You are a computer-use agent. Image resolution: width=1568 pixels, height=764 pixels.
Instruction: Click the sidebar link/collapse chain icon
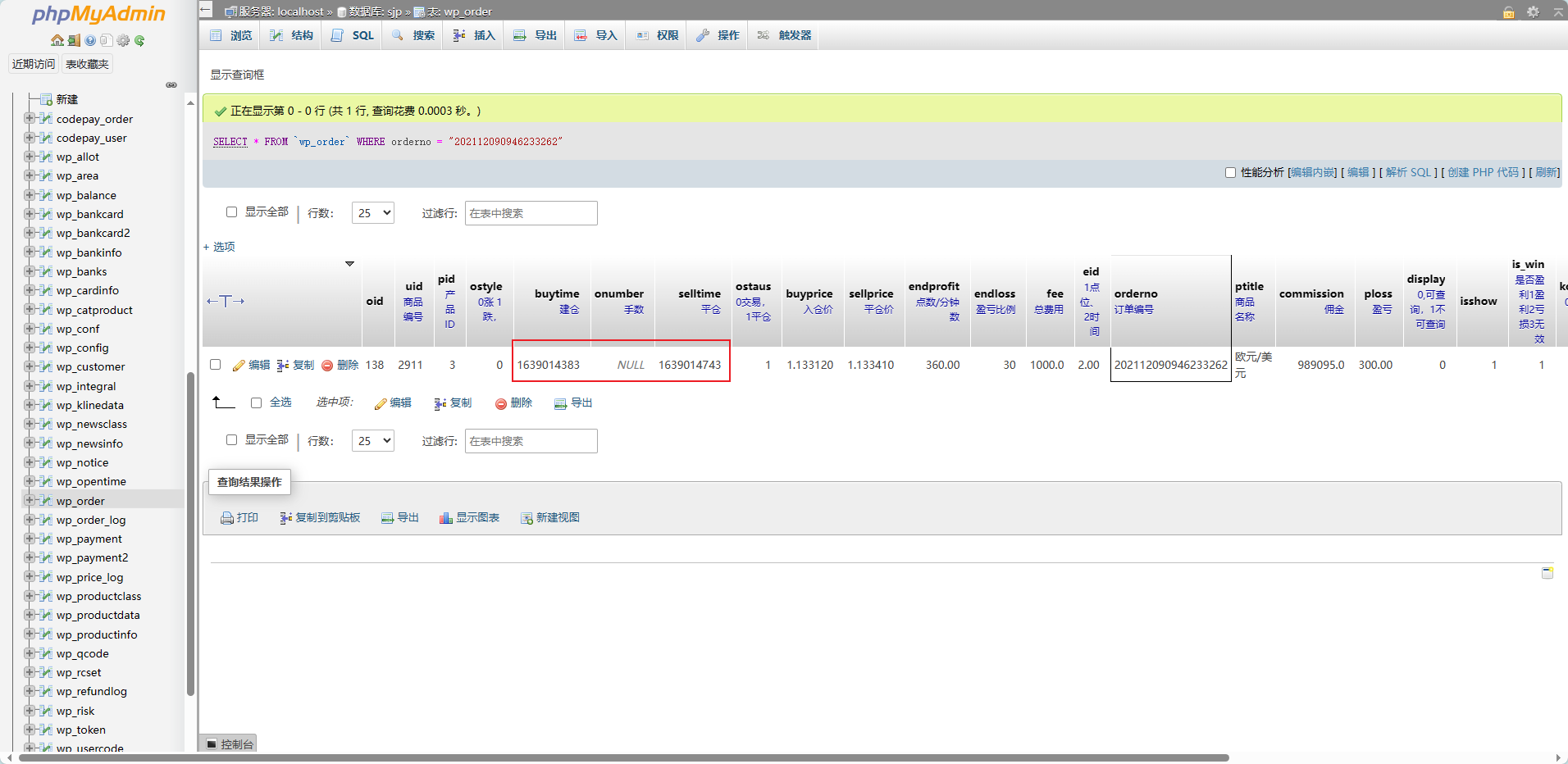coord(171,84)
